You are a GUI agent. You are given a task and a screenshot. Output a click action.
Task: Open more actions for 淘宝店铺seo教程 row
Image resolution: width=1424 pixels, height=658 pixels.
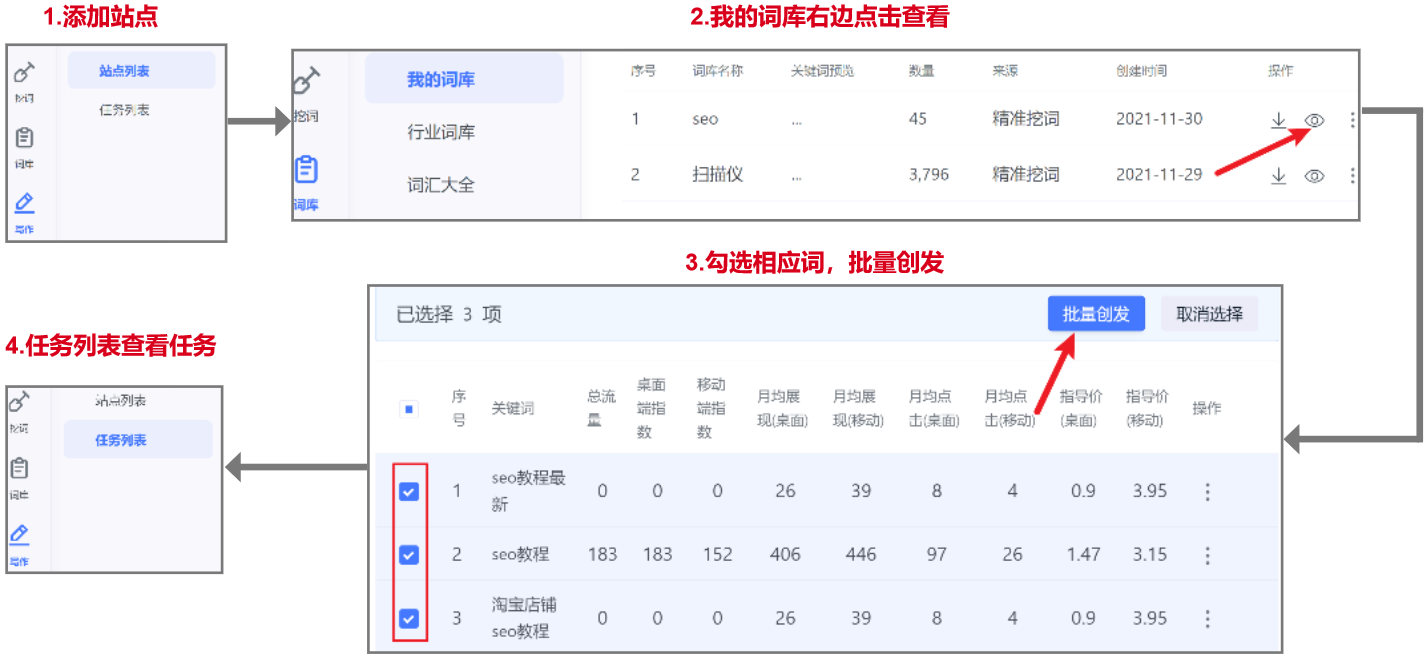point(1207,617)
